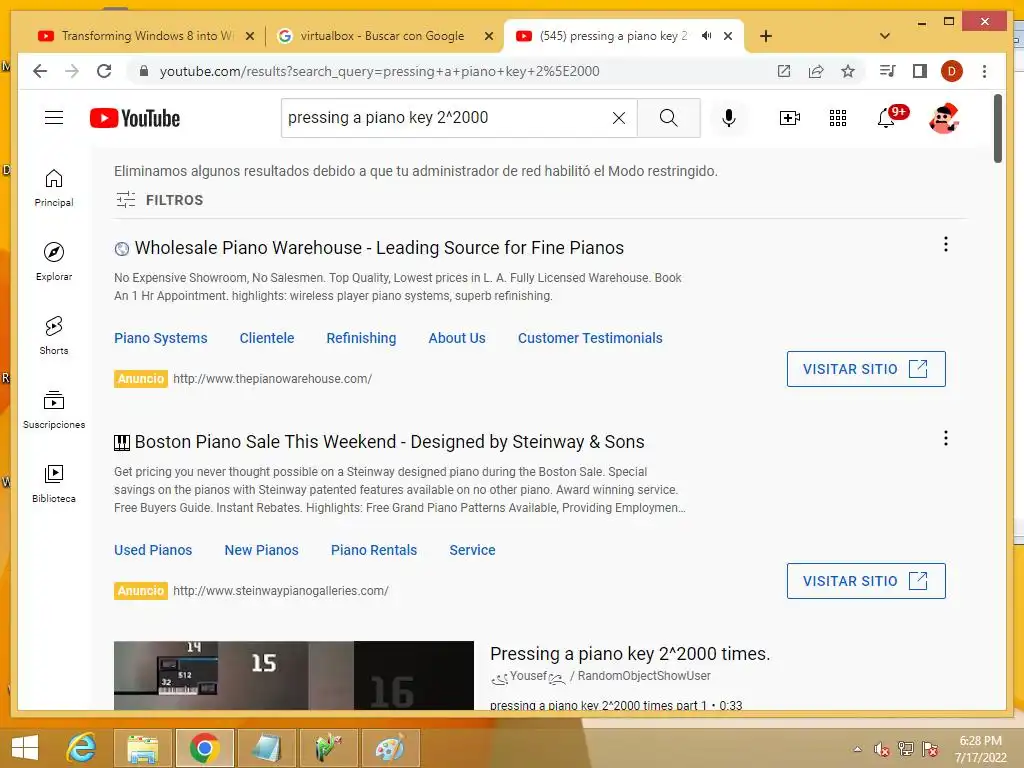Click the piano key video thumbnail
Image resolution: width=1024 pixels, height=768 pixels.
coord(293,675)
